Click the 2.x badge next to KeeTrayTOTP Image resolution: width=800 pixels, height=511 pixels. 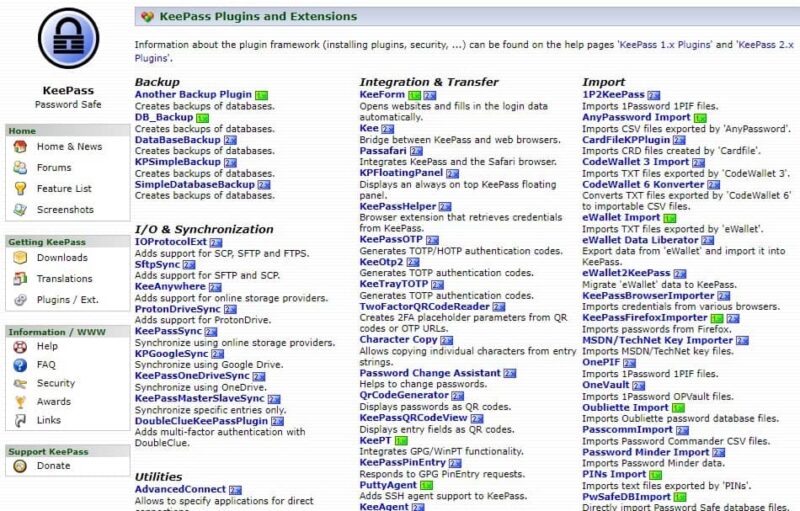tap(437, 285)
